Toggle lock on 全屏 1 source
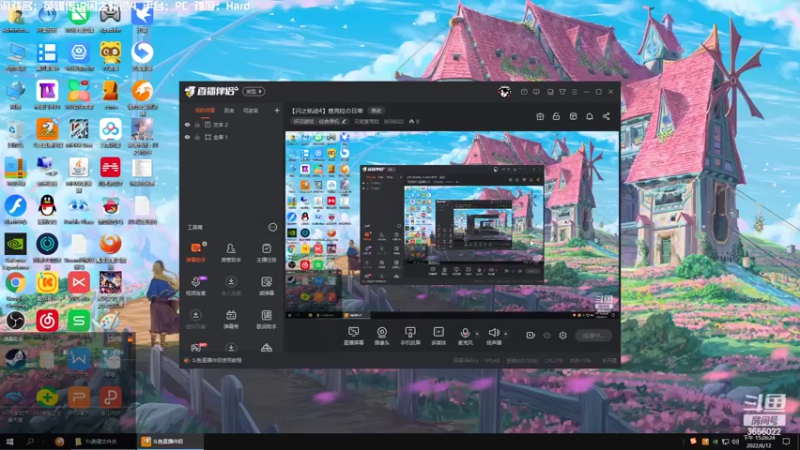 [x=197, y=137]
